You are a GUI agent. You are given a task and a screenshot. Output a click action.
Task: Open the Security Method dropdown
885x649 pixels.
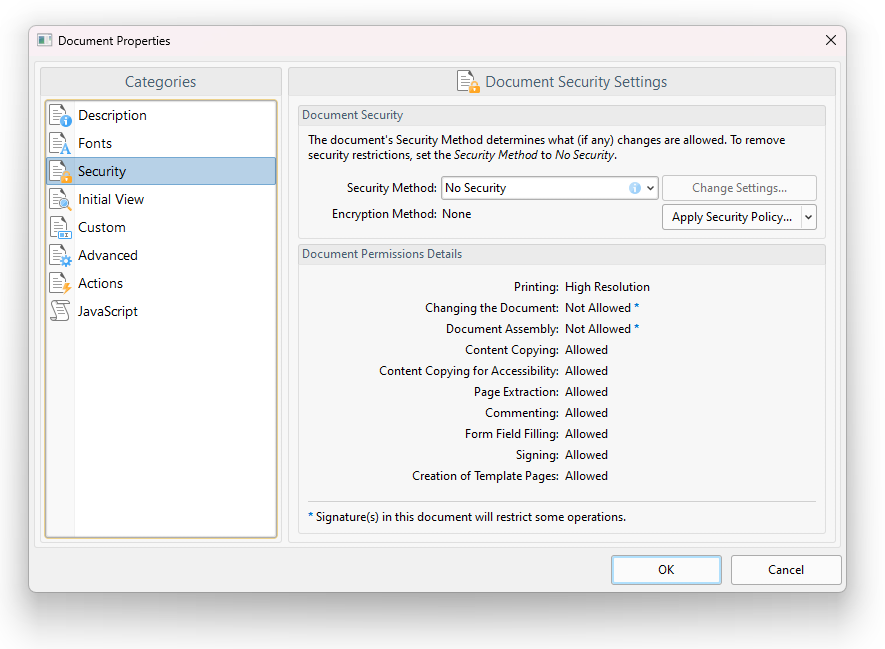click(651, 188)
